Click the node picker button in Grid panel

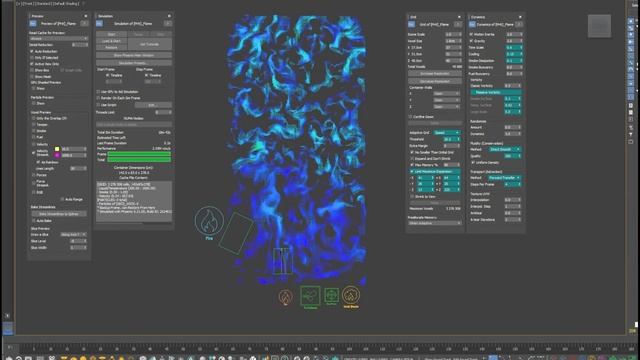click(458, 24)
